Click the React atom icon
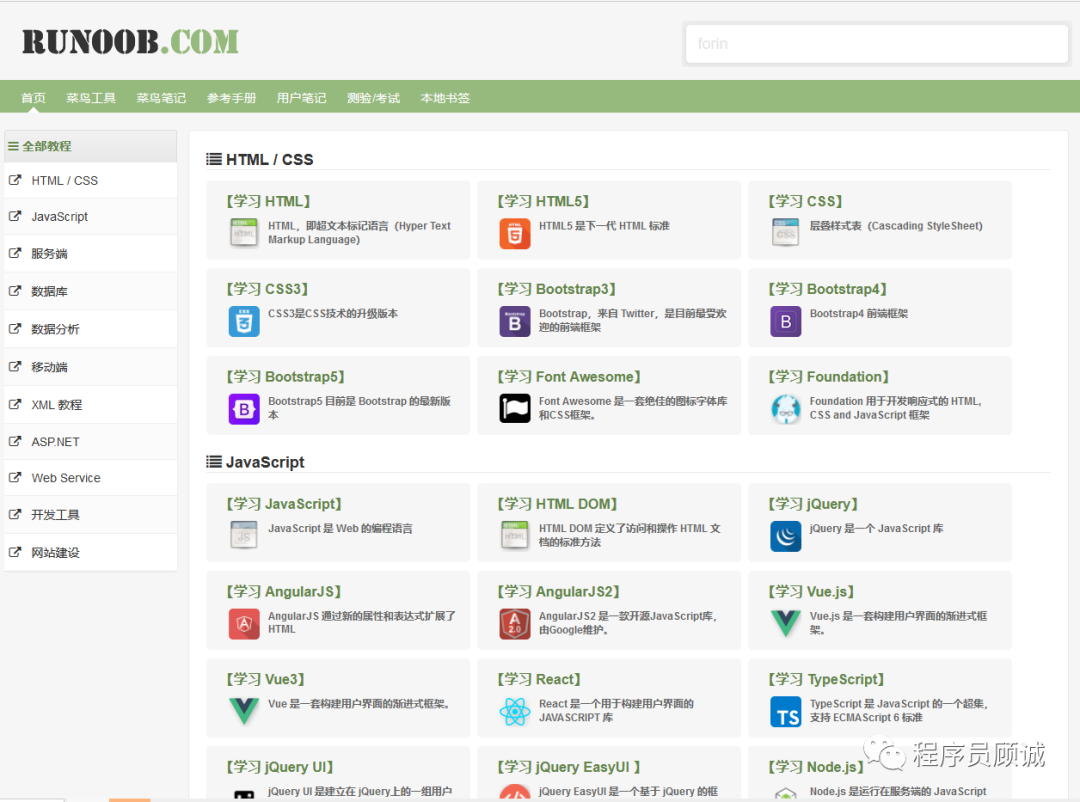1080x802 pixels. pyautogui.click(x=515, y=711)
